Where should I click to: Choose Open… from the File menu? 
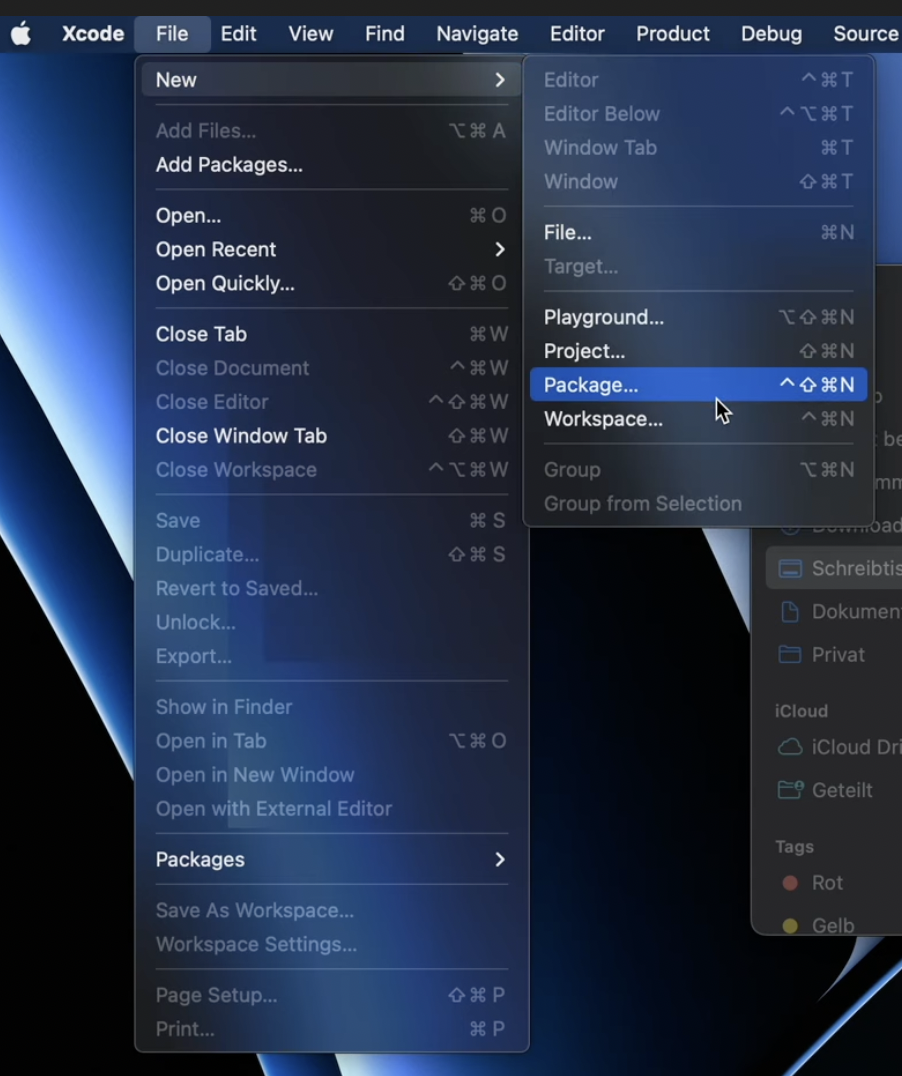click(331, 215)
